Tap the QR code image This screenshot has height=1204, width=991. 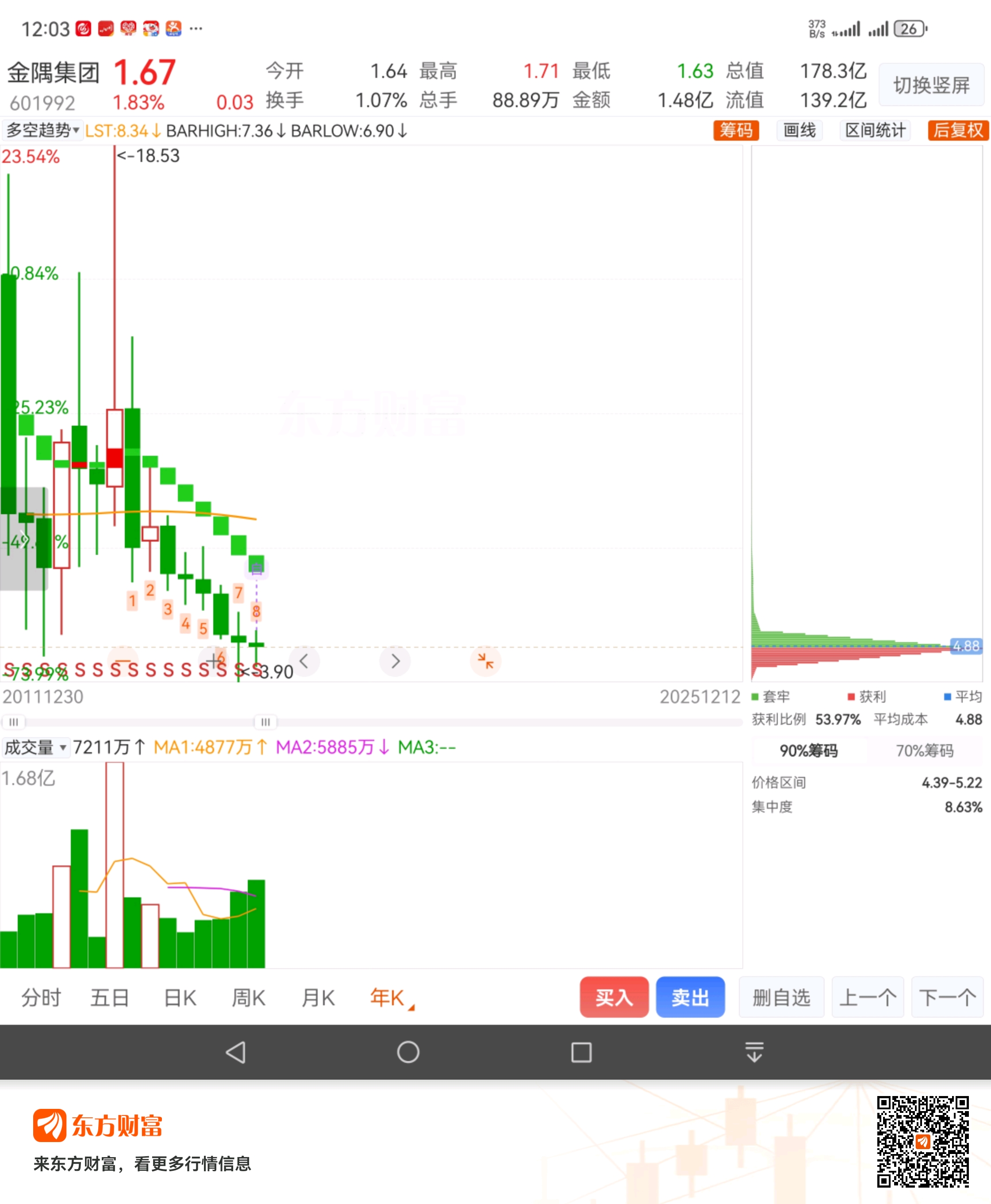922,1141
